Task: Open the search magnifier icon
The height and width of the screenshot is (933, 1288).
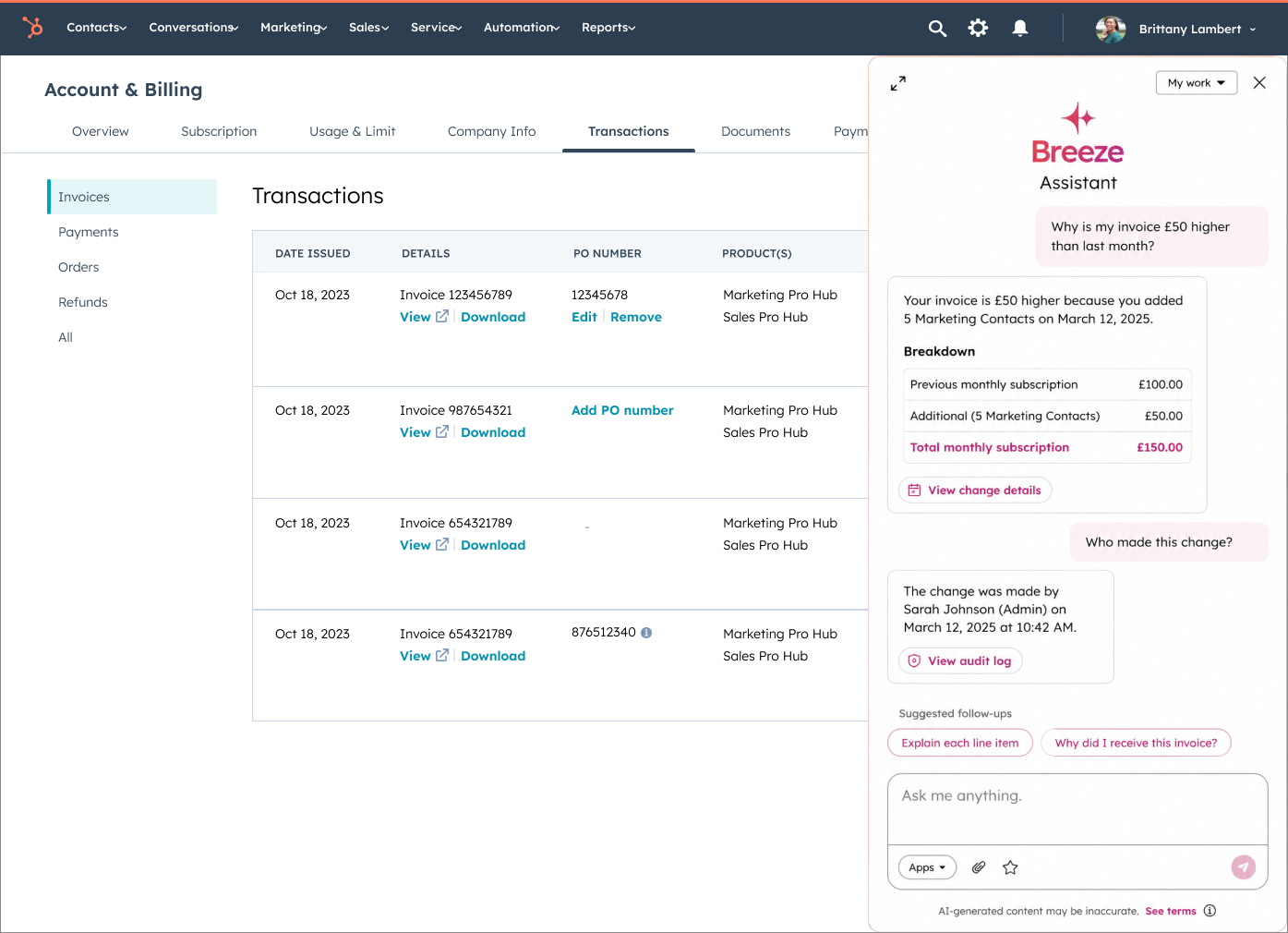Action: [937, 29]
